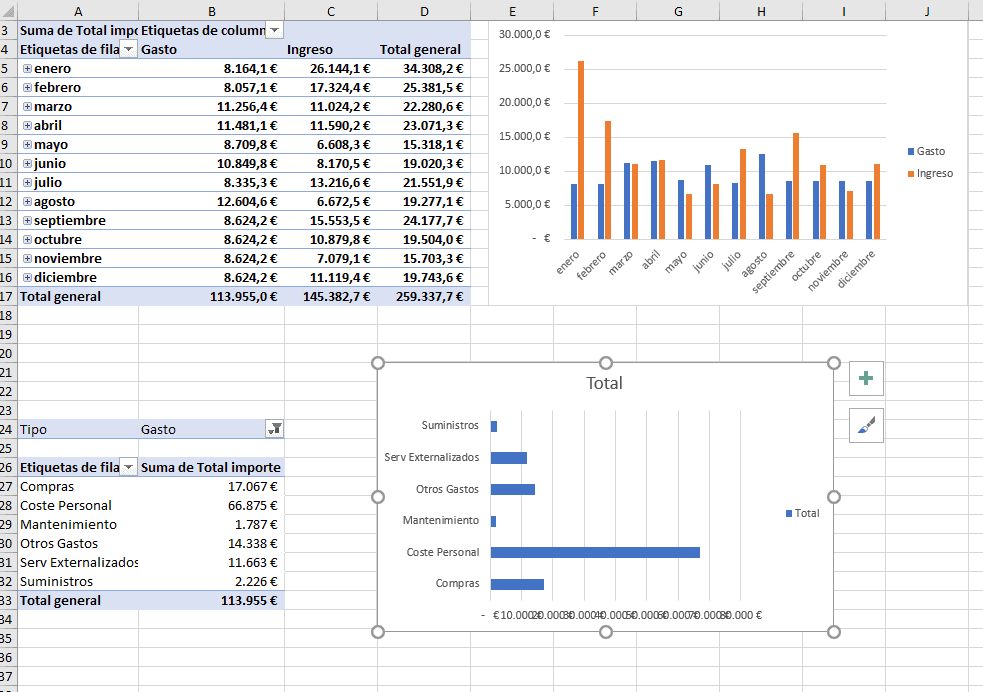
Task: Select the Total general 259.337,7 € cell
Action: tap(424, 296)
